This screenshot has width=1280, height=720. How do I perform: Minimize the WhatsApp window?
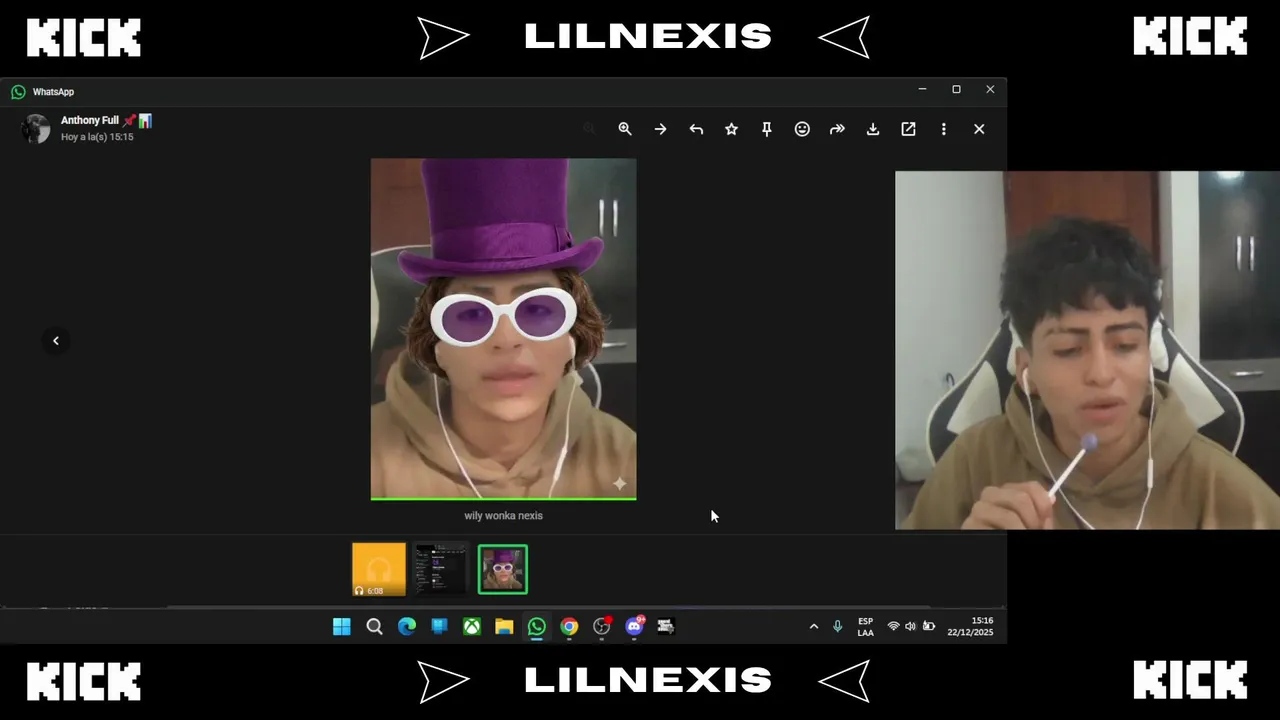coord(922,89)
